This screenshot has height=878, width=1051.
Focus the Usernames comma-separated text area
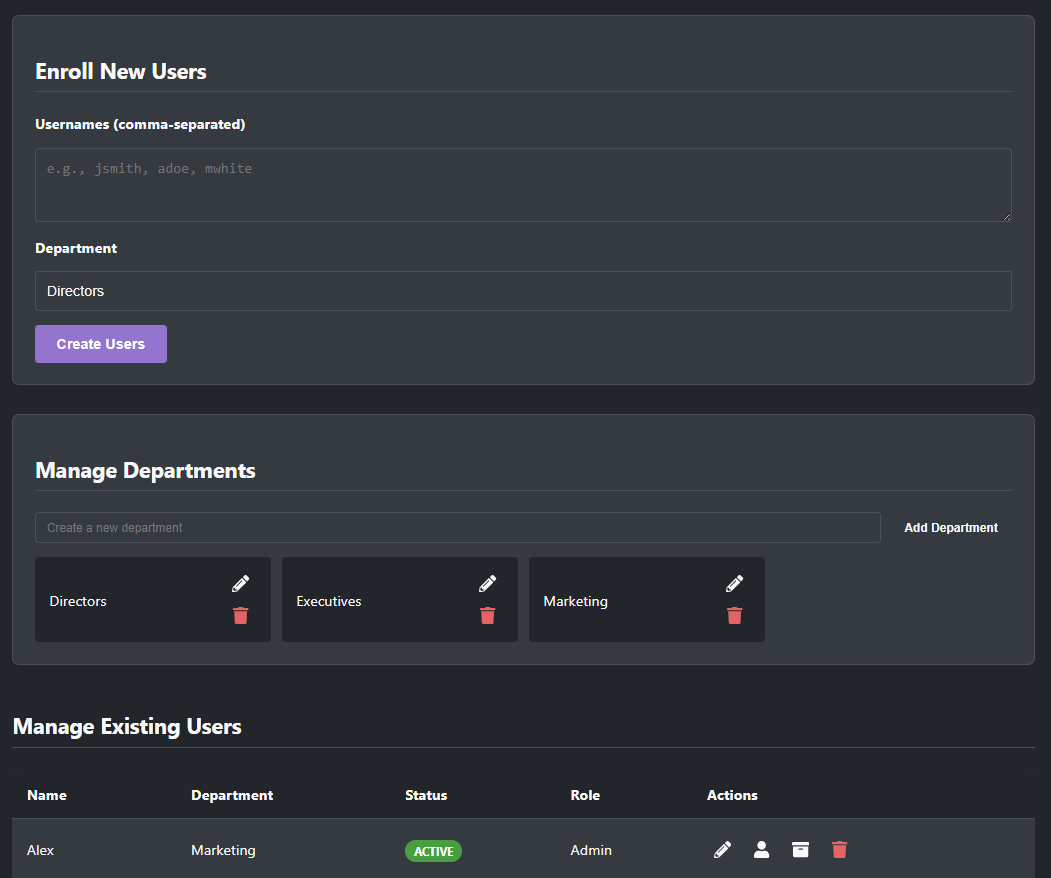point(523,185)
